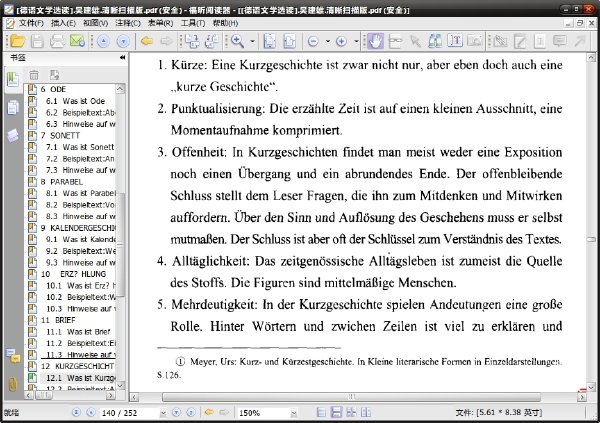Select bookmark 12.1 Was ist Kurzgeschichte

[80, 378]
